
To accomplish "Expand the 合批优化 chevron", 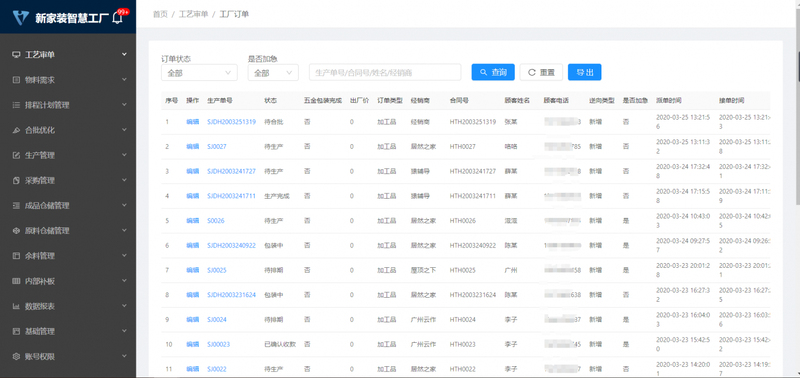I will 124,130.
